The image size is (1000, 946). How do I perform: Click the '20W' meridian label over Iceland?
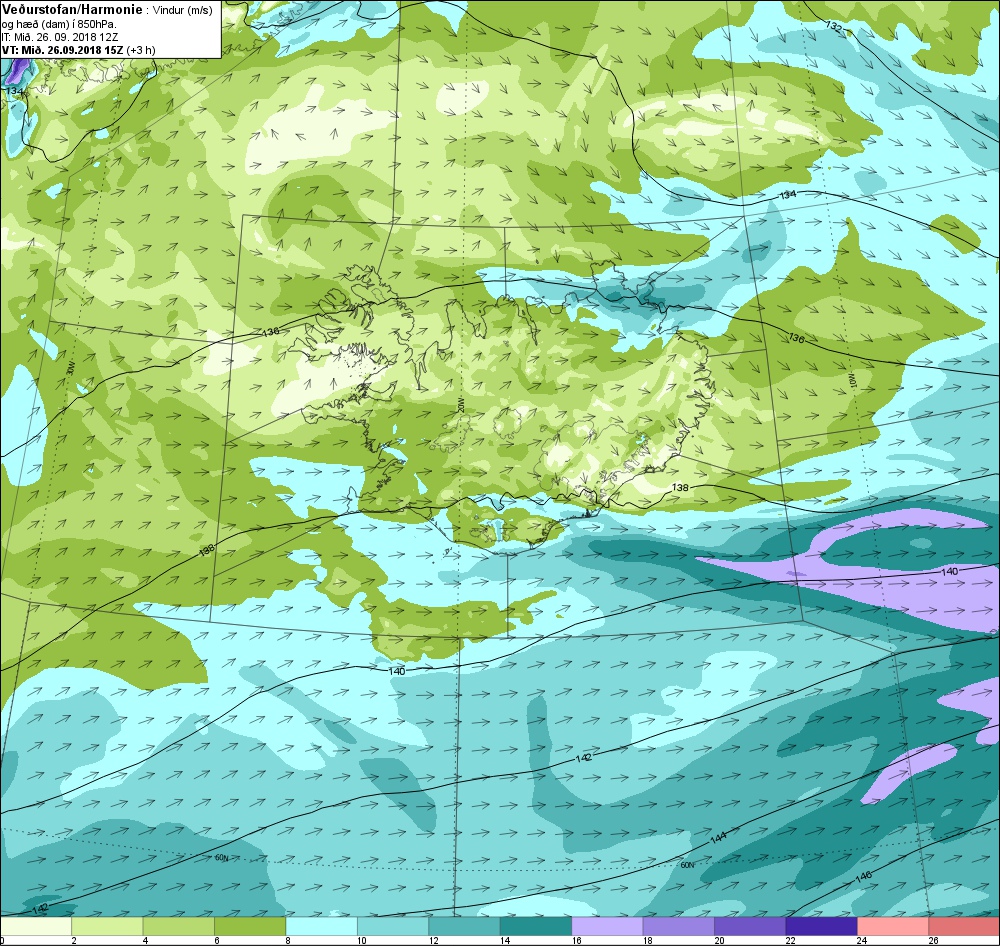[461, 406]
